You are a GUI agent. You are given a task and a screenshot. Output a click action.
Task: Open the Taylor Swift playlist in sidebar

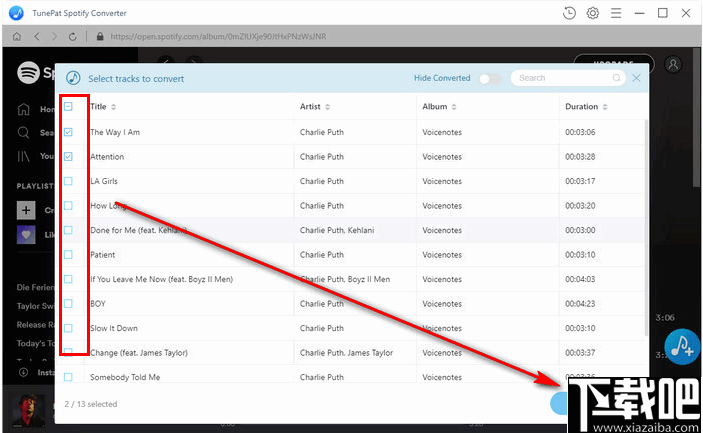(35, 306)
